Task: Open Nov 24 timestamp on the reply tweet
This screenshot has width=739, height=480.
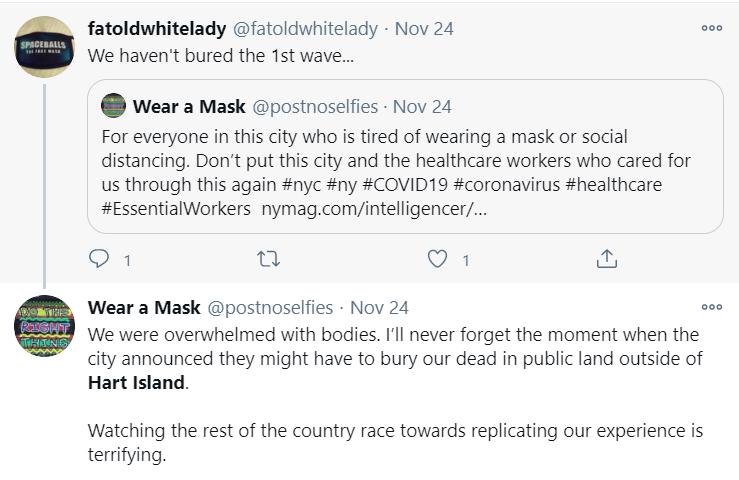Action: (380, 307)
